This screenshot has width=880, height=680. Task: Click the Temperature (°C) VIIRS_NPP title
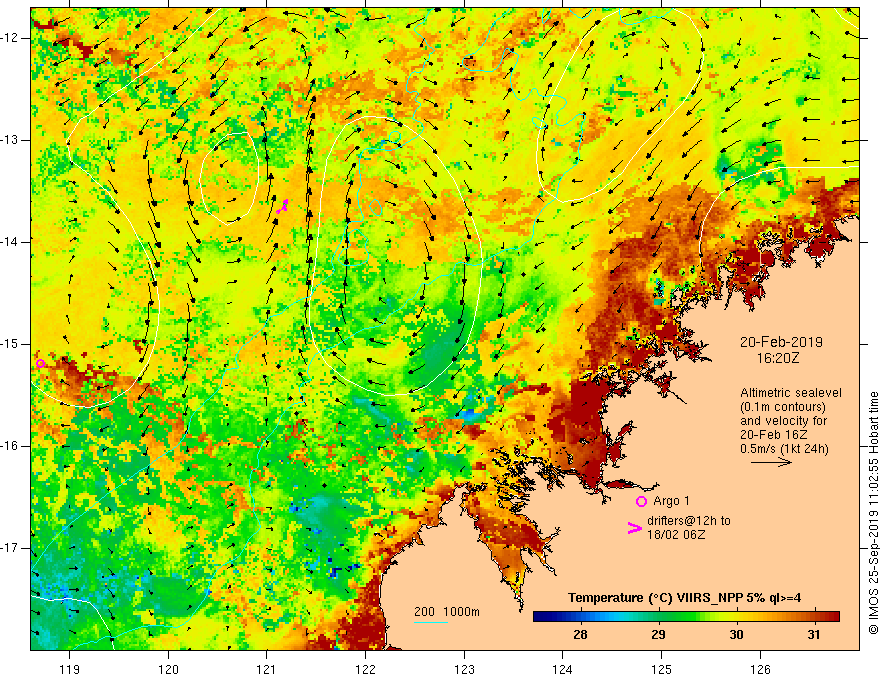(684, 598)
